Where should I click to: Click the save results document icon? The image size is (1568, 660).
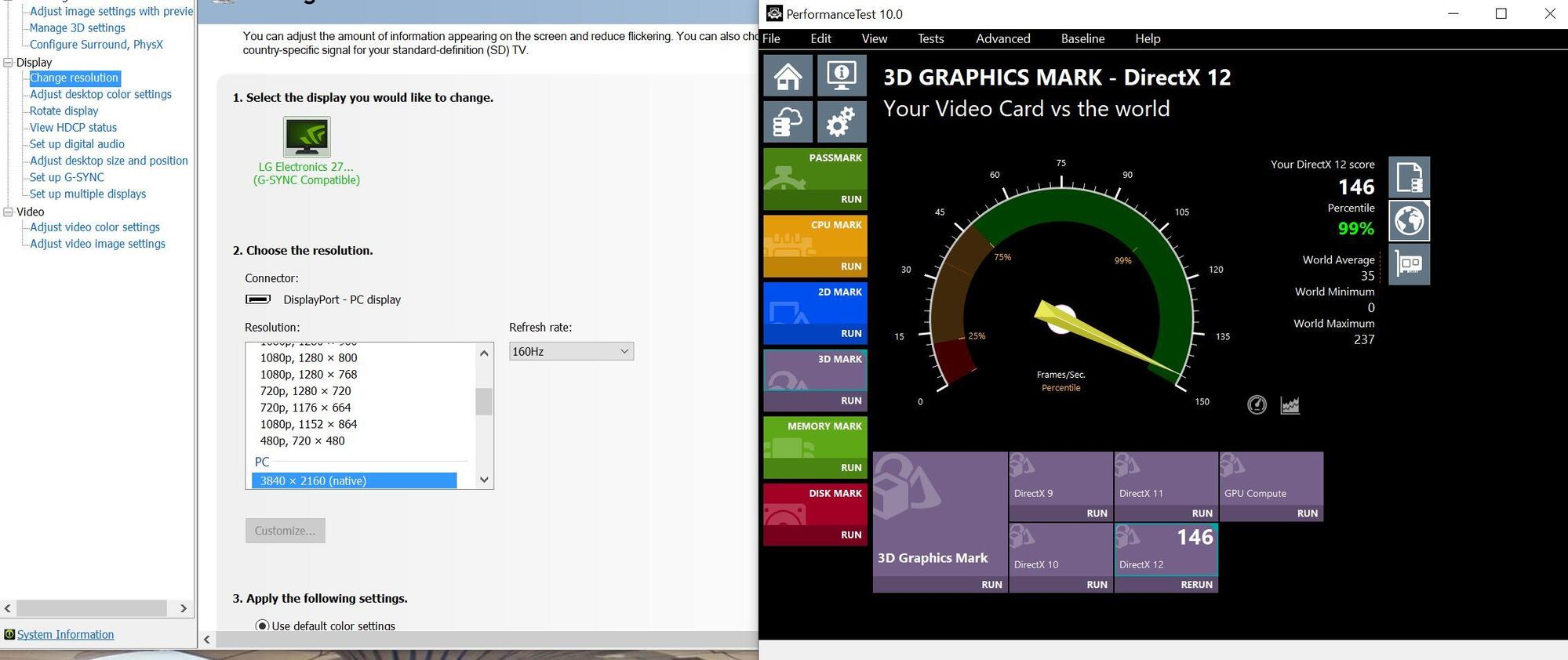click(x=1409, y=177)
